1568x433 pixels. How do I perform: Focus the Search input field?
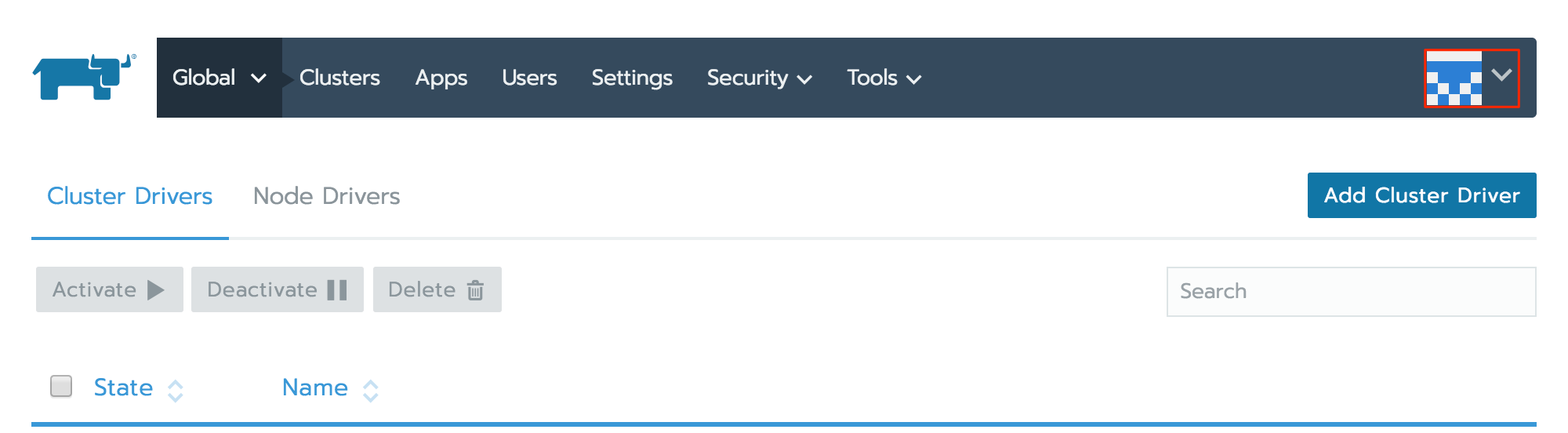[x=1350, y=291]
